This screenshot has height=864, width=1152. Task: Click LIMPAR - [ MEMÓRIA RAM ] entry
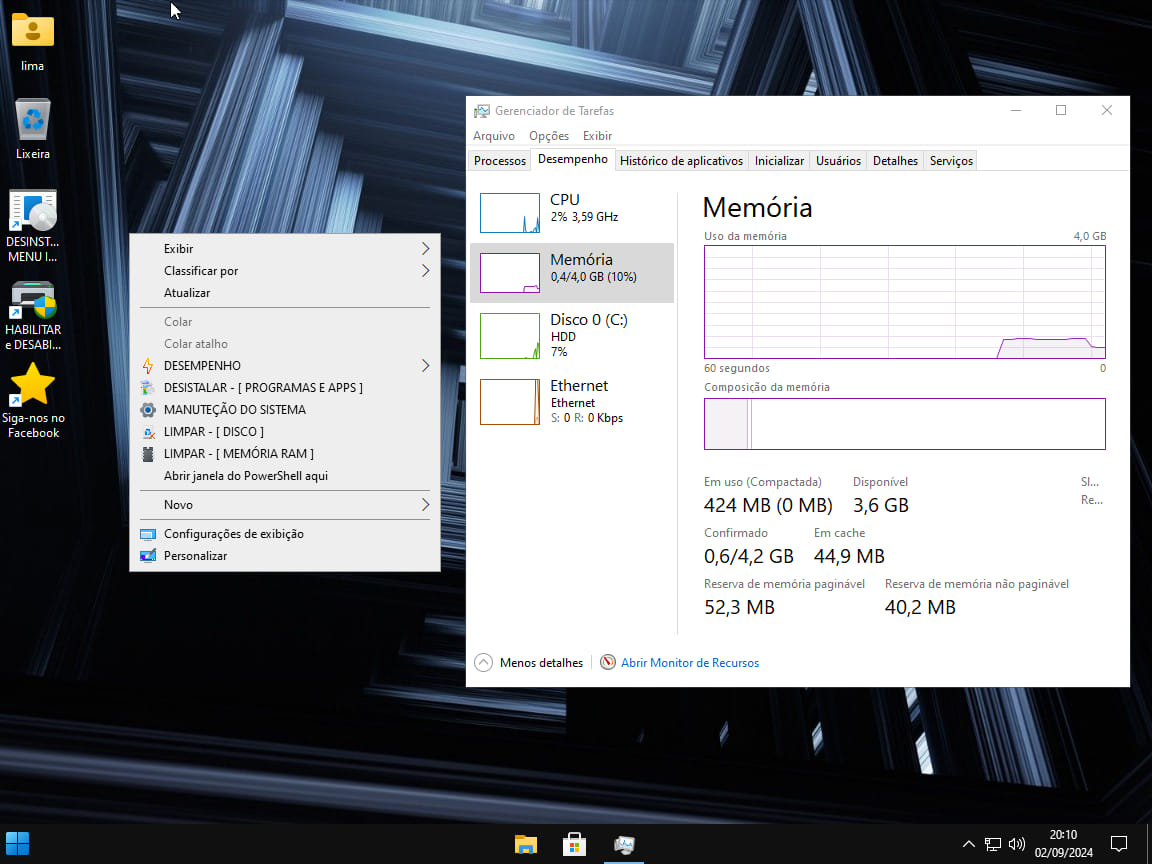pyautogui.click(x=238, y=454)
